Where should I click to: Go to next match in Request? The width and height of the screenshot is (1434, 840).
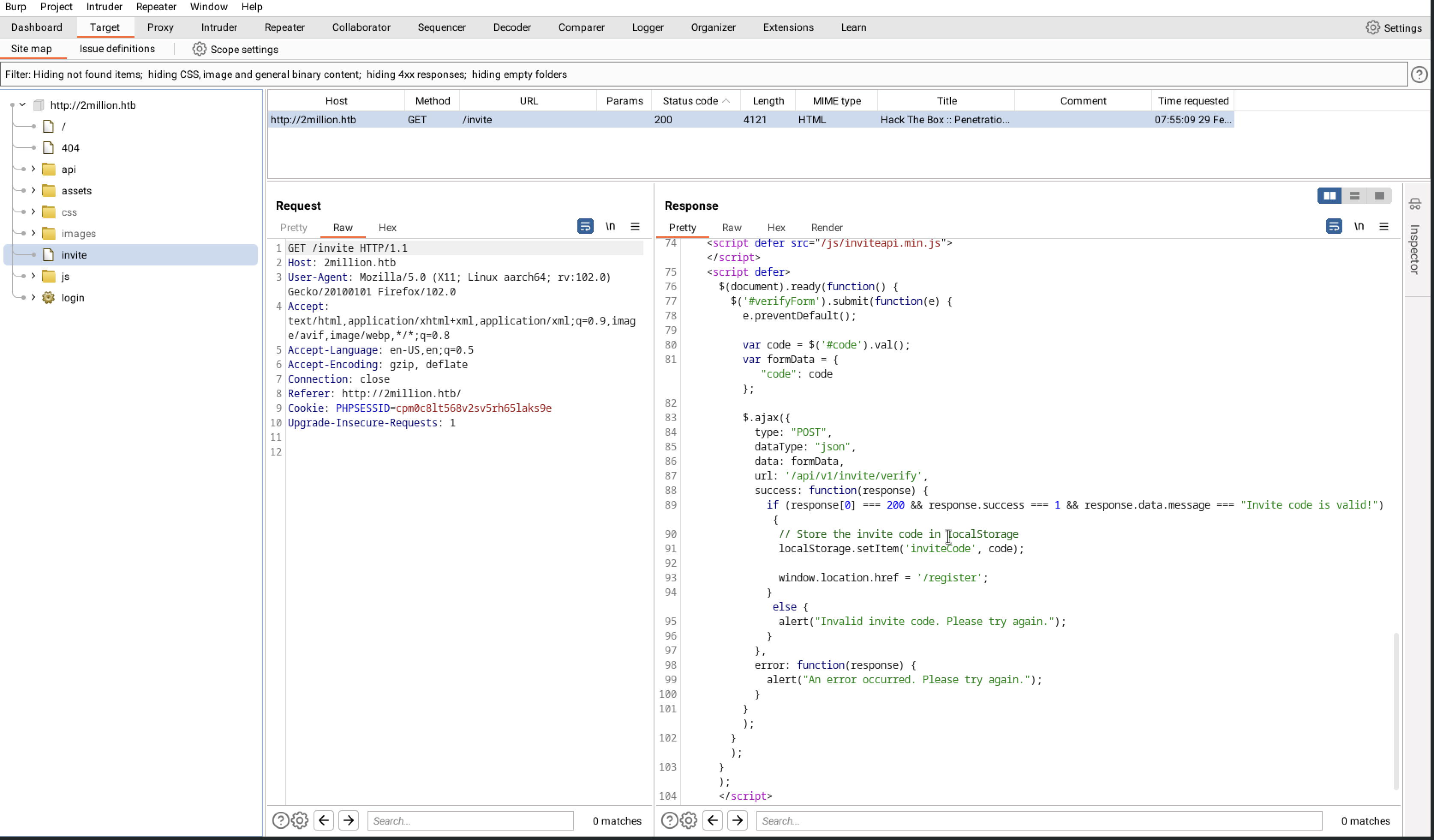coord(349,821)
